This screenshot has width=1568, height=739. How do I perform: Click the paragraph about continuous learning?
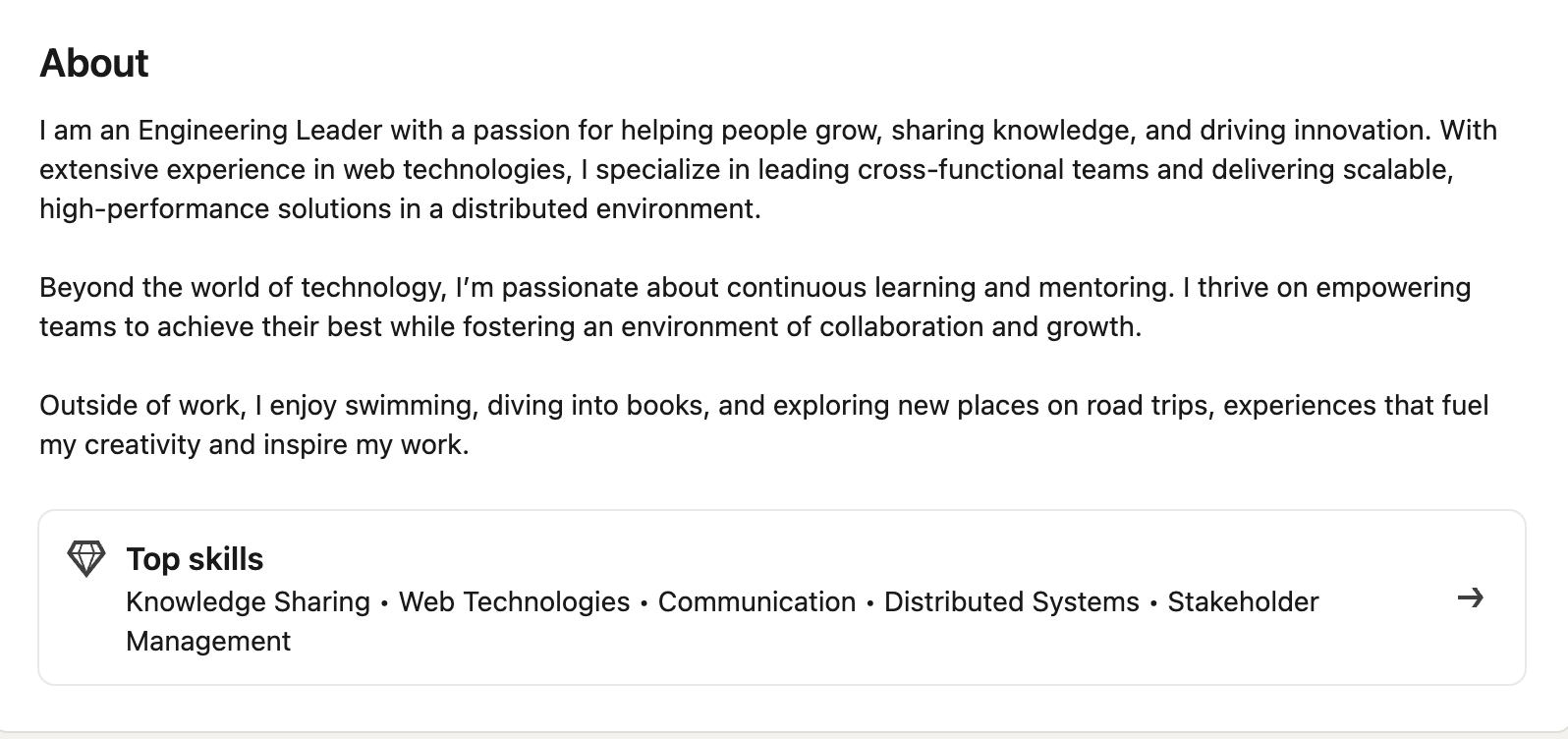tap(755, 306)
